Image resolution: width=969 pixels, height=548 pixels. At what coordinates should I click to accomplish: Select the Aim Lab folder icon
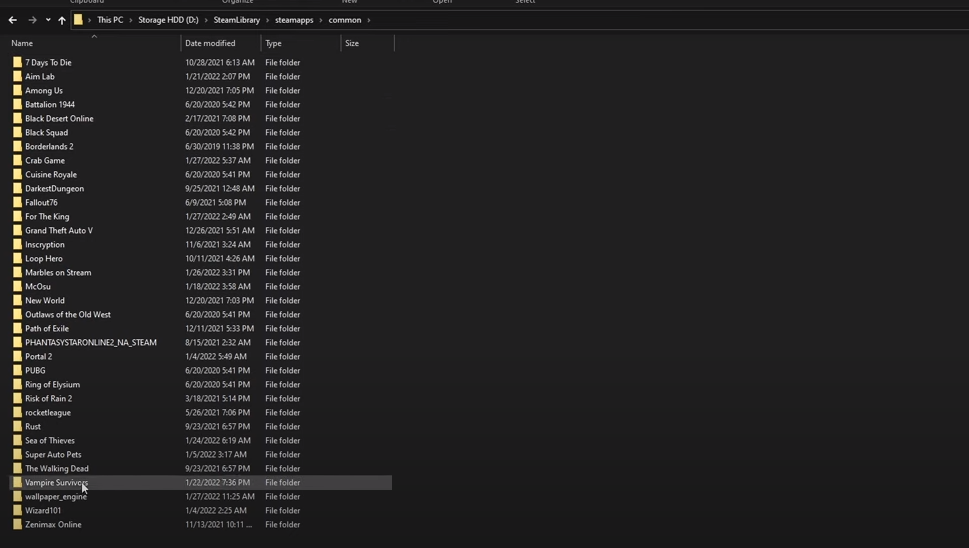click(17, 77)
